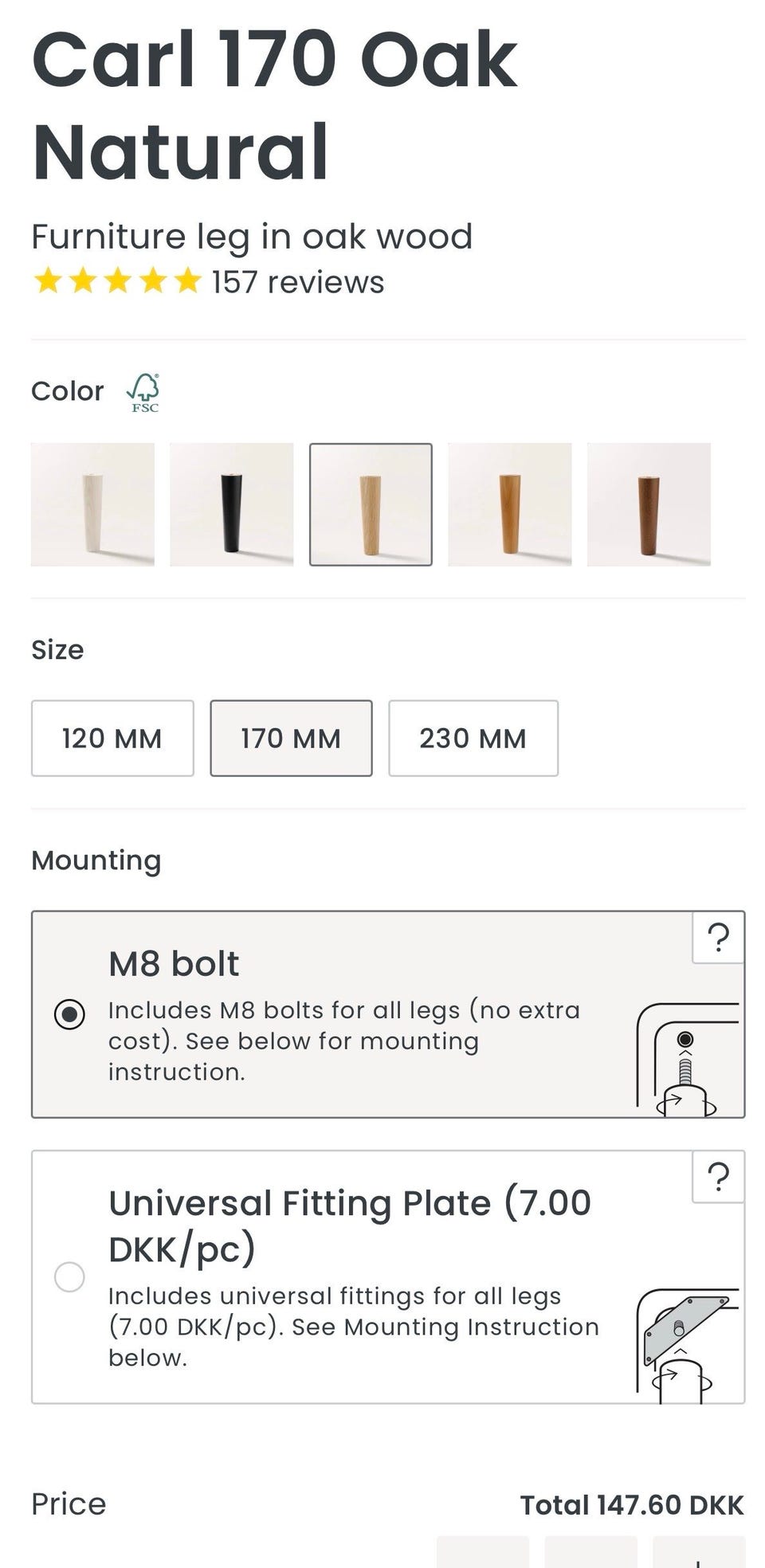
Task: Click the FSC certification tree icon
Action: coord(143,393)
